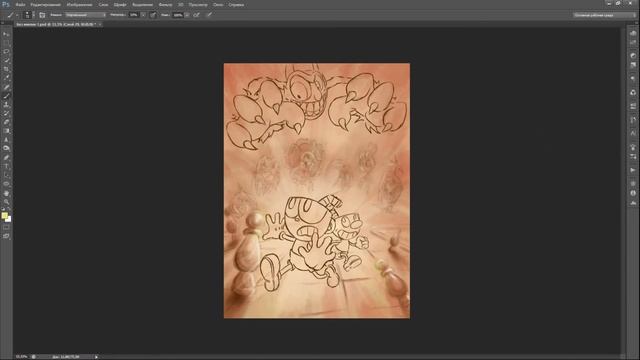Select the Gradient tool
The image size is (640, 360).
[6, 131]
